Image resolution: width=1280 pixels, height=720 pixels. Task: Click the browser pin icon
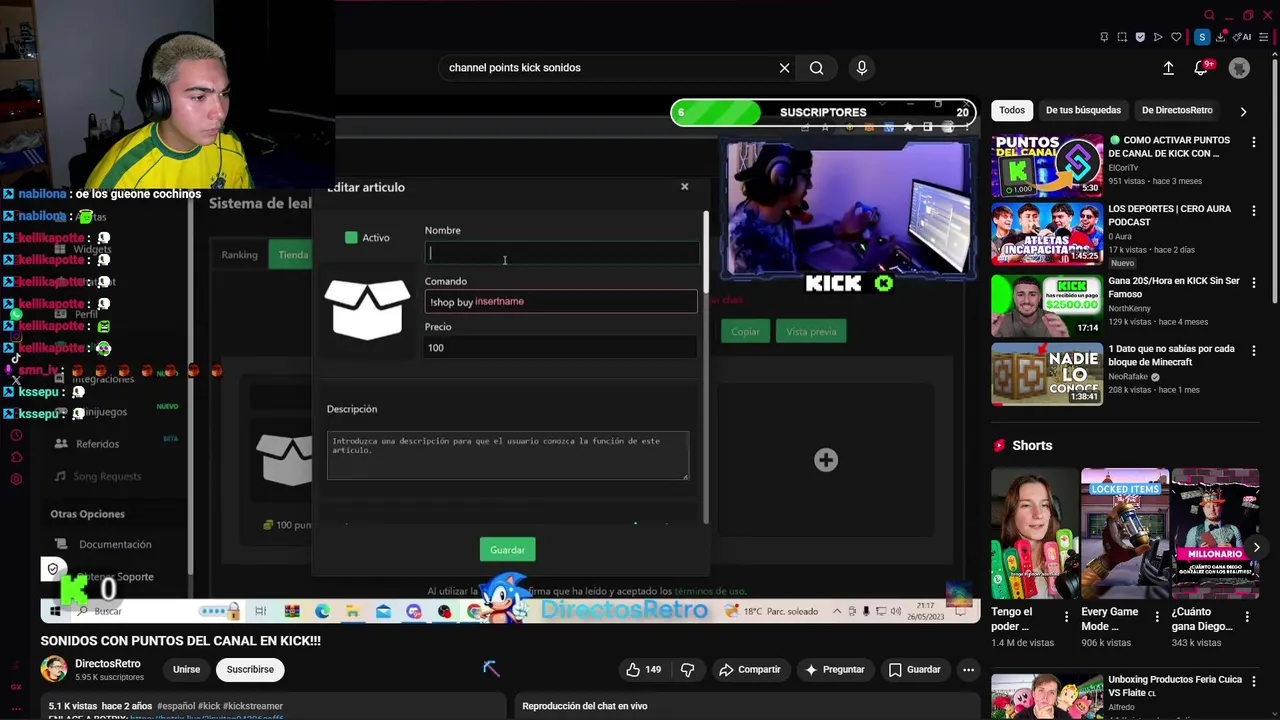pos(1104,37)
